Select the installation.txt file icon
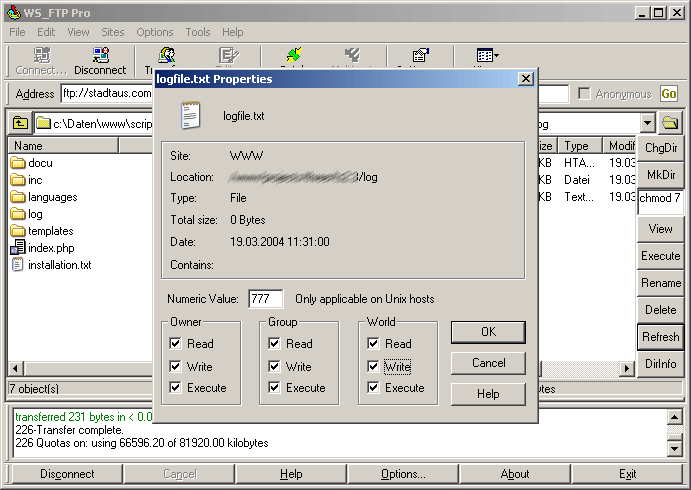The width and height of the screenshot is (691, 490). (18, 264)
